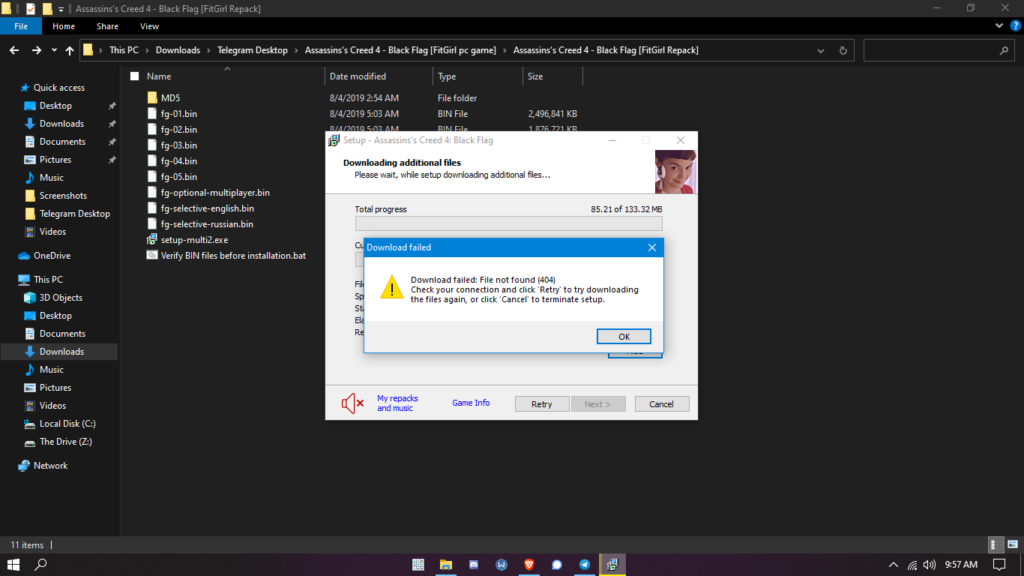The width and height of the screenshot is (1024, 576).
Task: Open pinned Desktop under Quick access
Action: pyautogui.click(x=56, y=106)
